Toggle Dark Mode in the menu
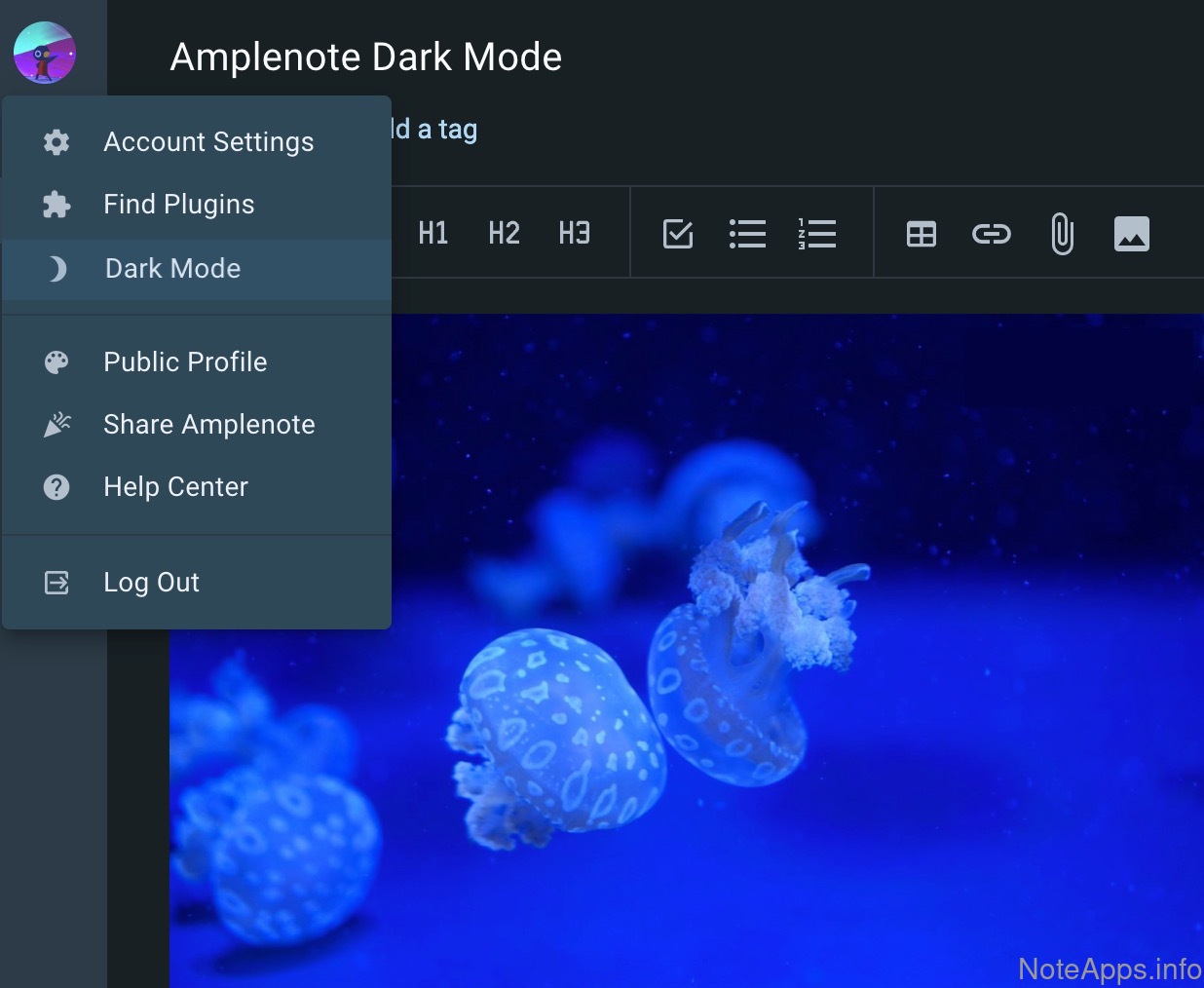Viewport: 1204px width, 988px height. click(172, 269)
